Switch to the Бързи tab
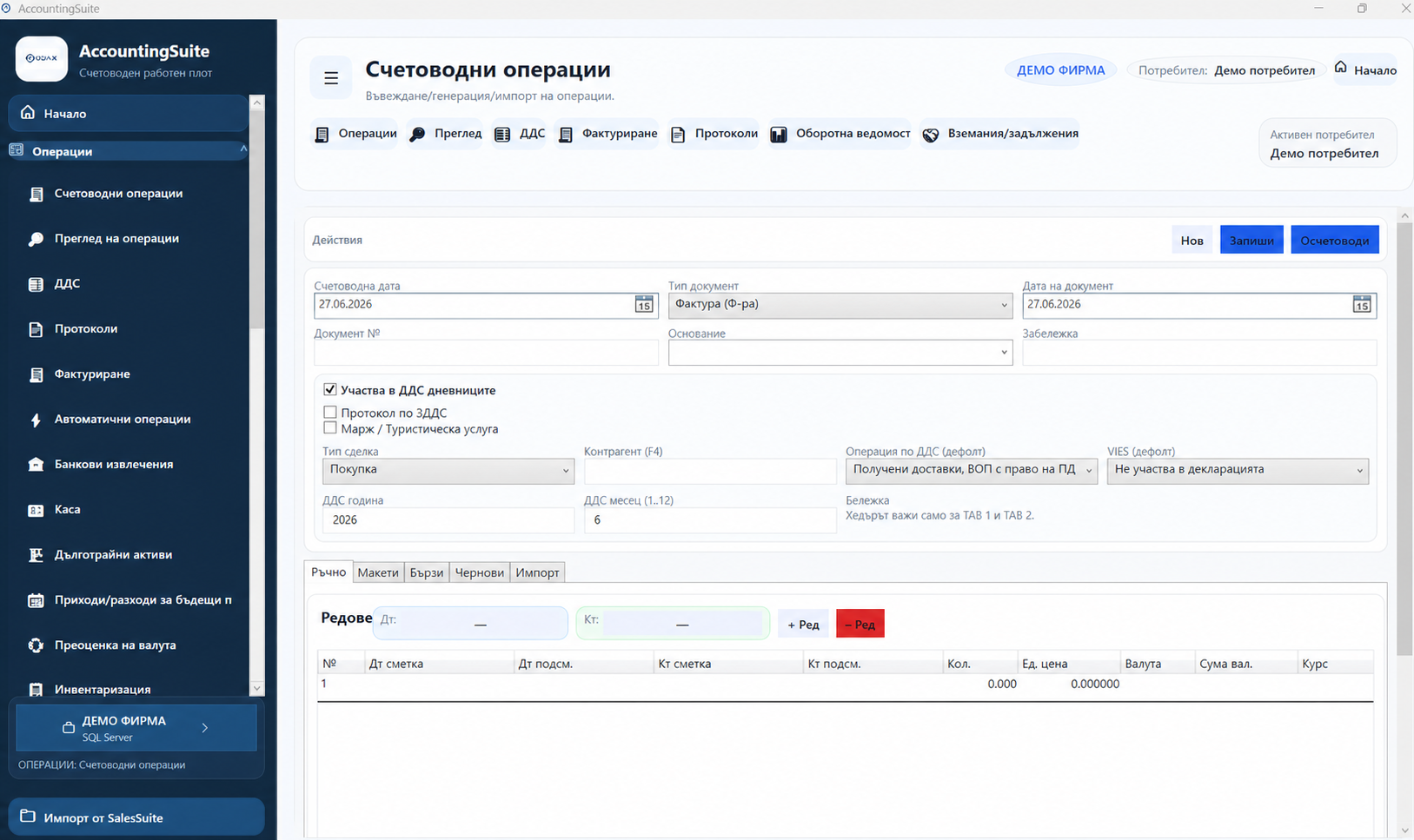Viewport: 1414px width, 840px height. [427, 572]
